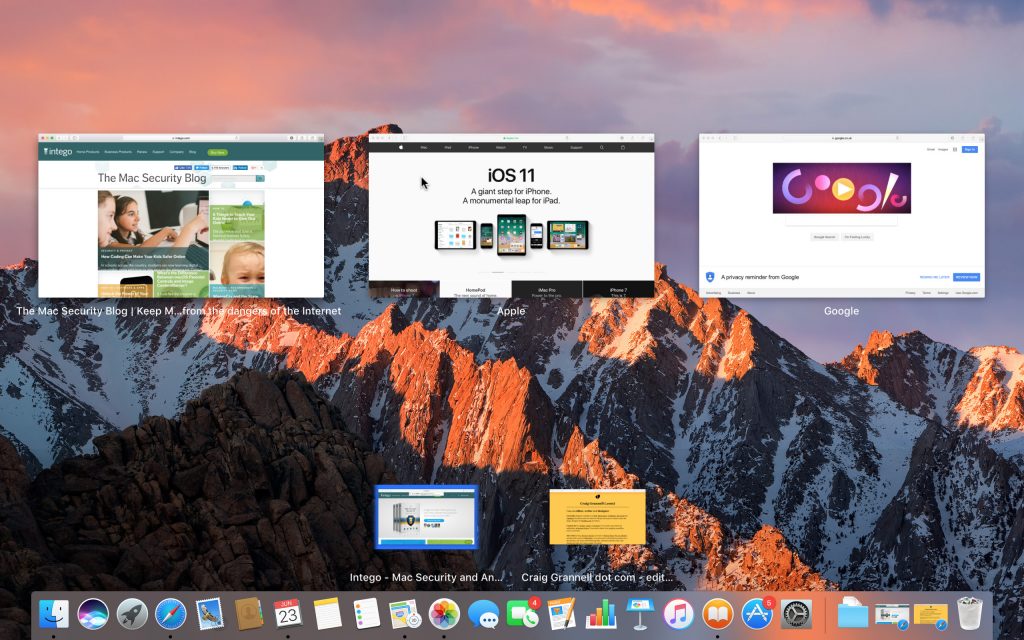Click HomePod tile in Apple window
This screenshot has width=1024, height=640.
click(x=475, y=289)
